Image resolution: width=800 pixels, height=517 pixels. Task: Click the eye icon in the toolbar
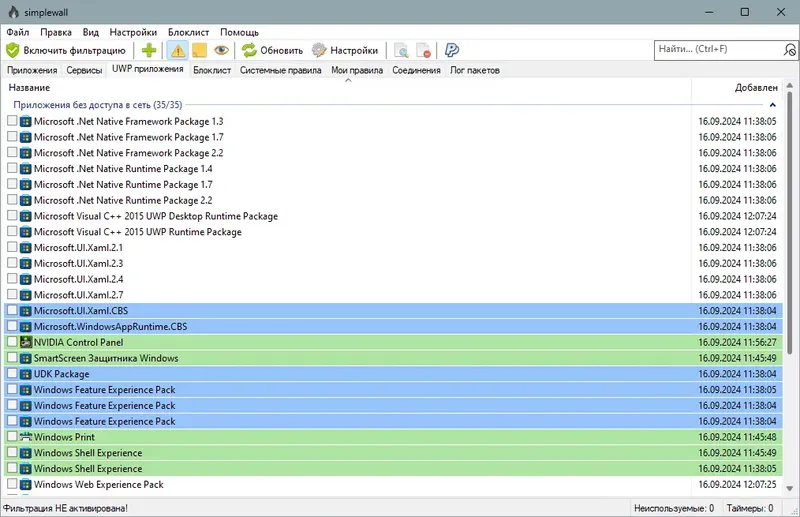[x=221, y=50]
